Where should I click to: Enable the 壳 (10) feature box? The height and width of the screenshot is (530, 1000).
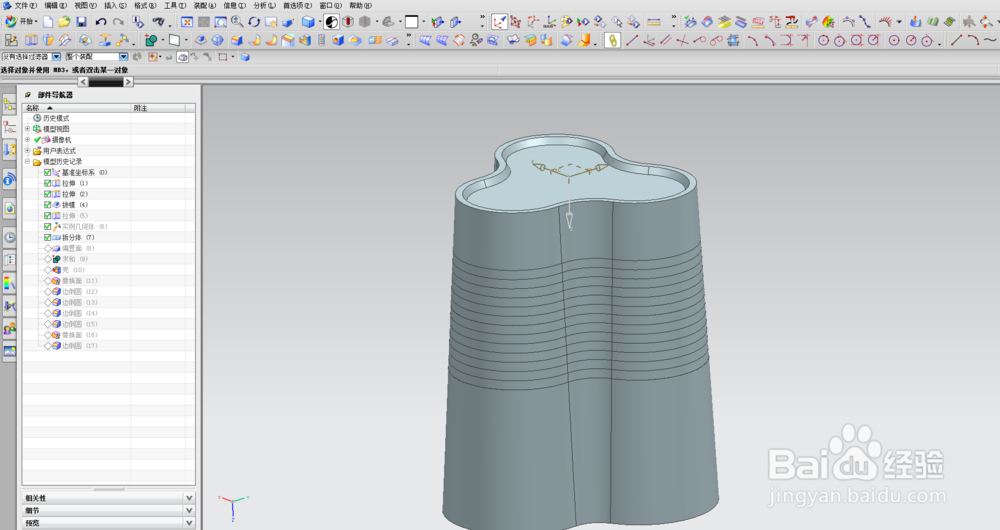(x=47, y=270)
